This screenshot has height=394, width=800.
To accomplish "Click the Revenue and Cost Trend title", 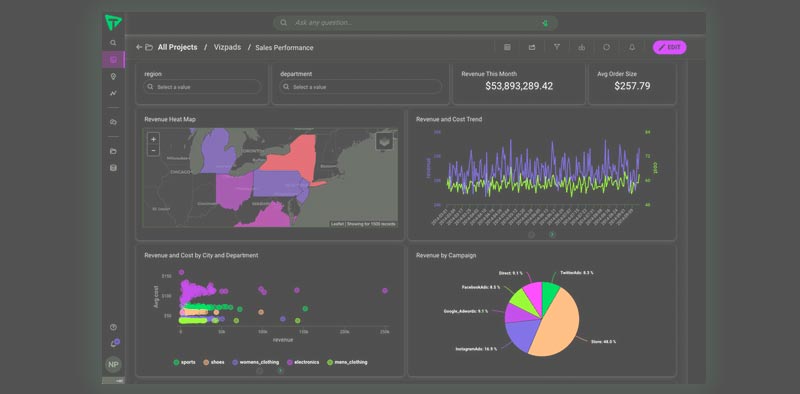I will pos(449,119).
